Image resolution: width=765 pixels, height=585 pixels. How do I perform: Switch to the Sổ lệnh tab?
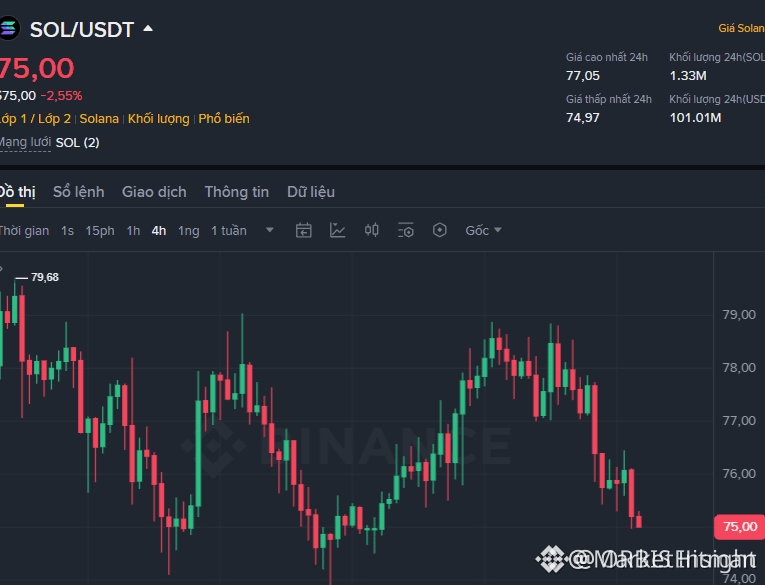coord(79,192)
